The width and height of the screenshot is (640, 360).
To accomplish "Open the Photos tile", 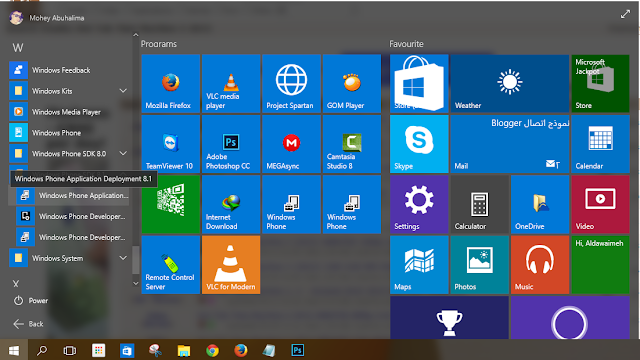I will tap(480, 265).
